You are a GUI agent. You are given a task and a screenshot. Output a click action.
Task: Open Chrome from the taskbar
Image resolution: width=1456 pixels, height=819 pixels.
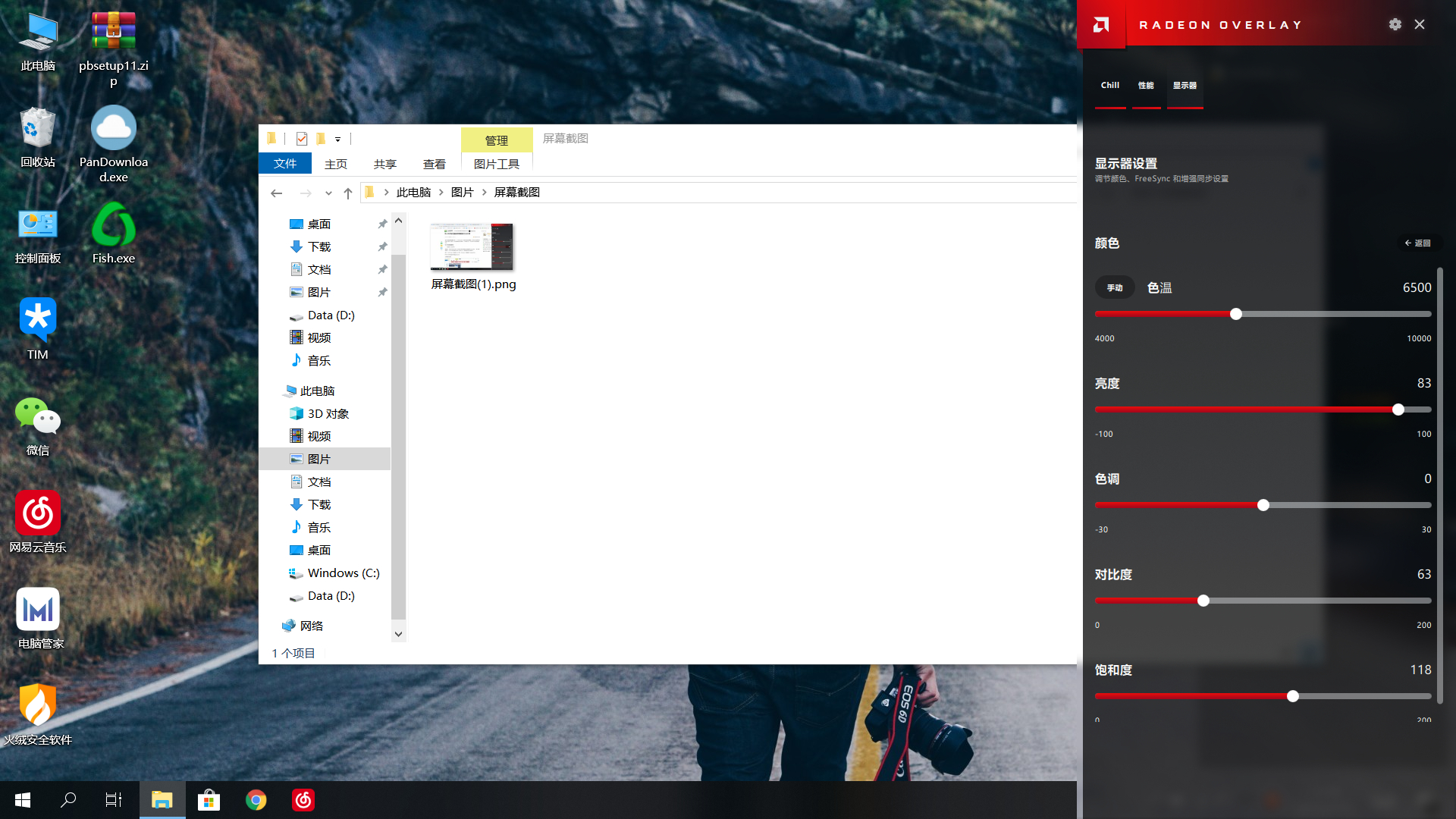(256, 800)
